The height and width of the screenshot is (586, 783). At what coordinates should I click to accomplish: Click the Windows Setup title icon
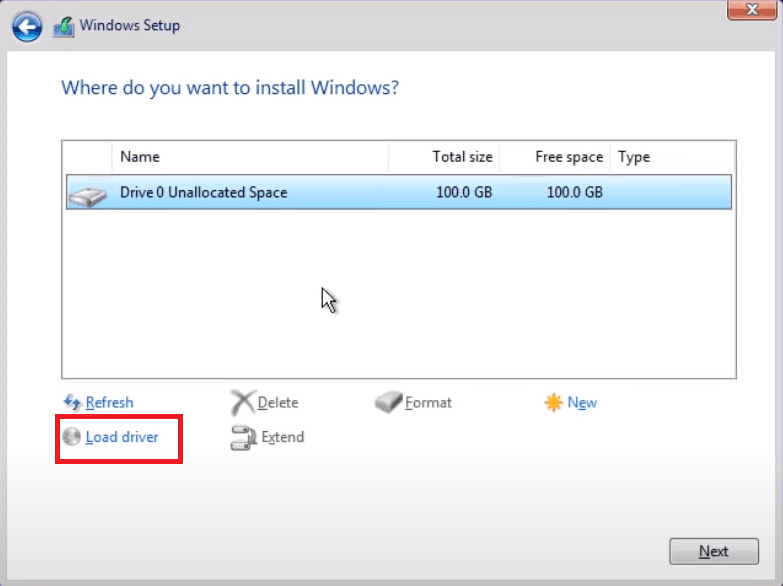(x=64, y=26)
